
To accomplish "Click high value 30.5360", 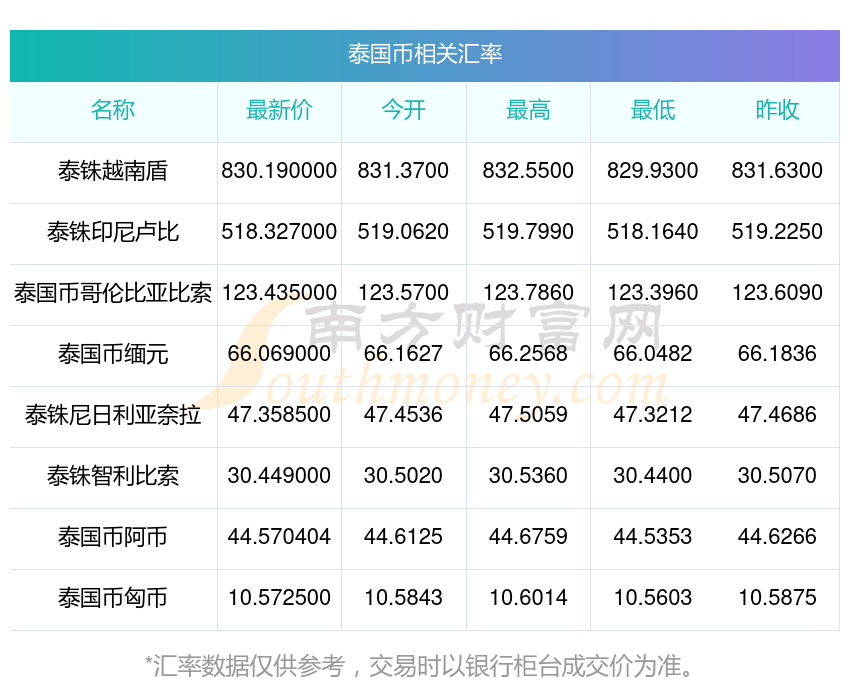I will [528, 476].
